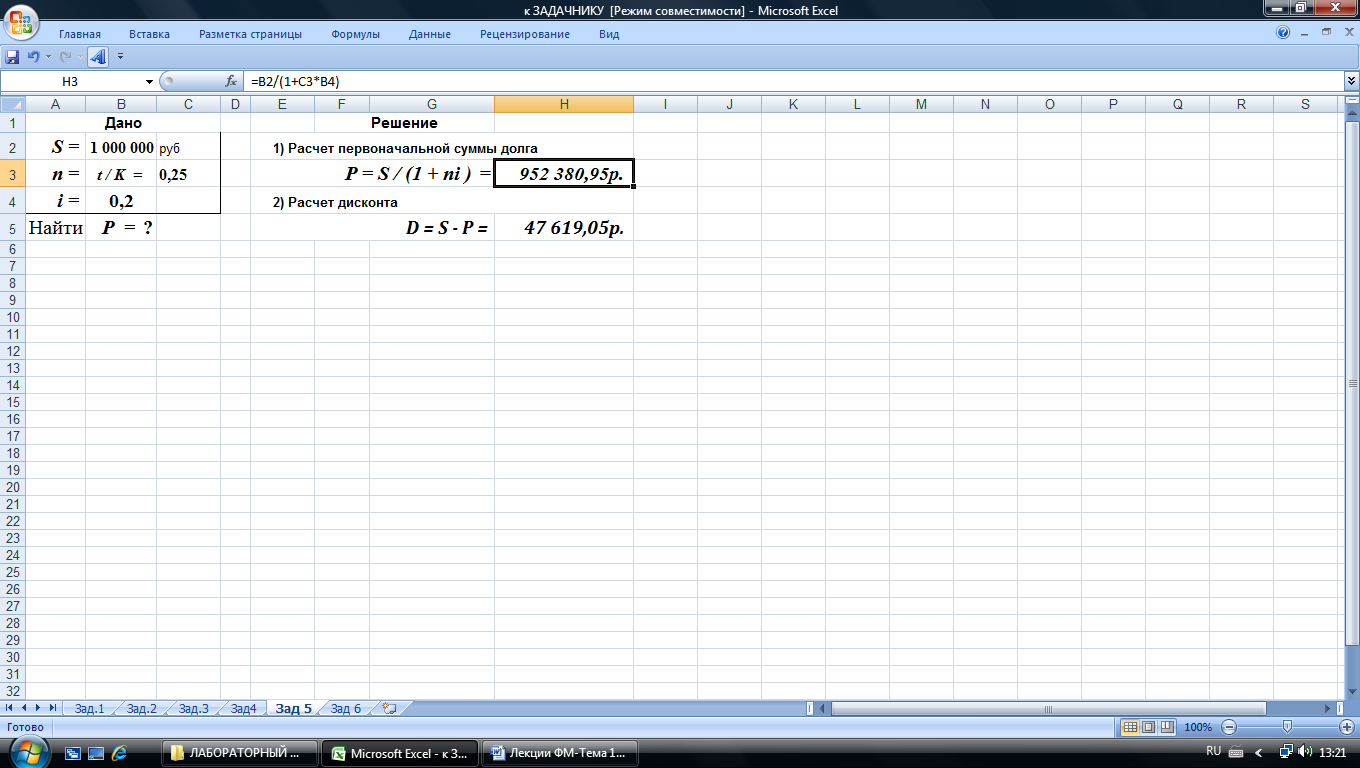
Task: Switch to Разметка страницы tab
Action: pos(250,34)
